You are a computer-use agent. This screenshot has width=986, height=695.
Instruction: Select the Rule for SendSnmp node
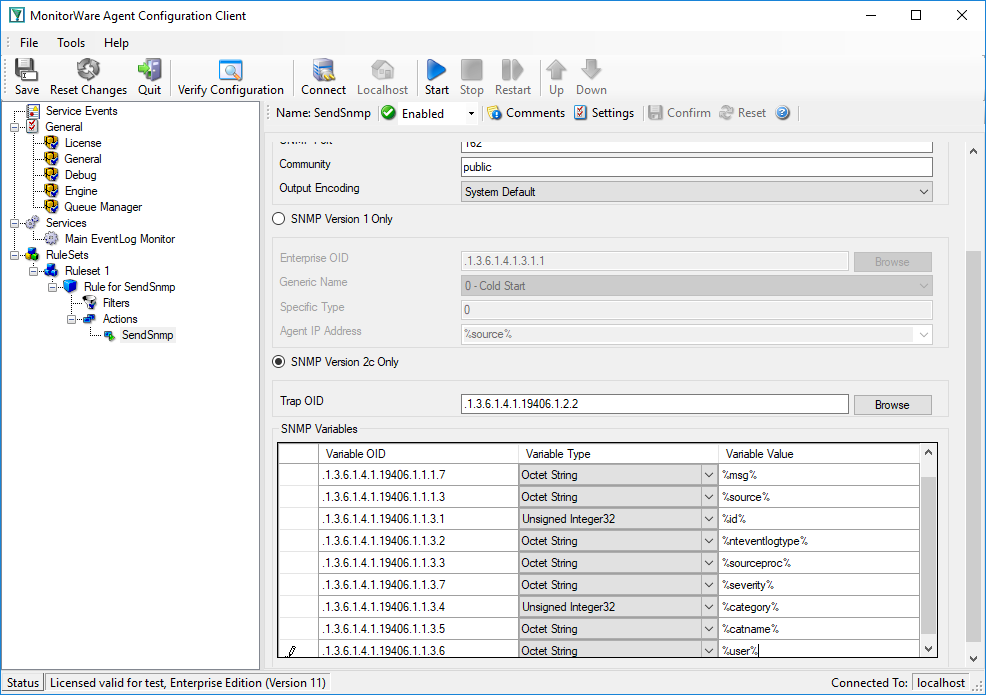pos(130,287)
